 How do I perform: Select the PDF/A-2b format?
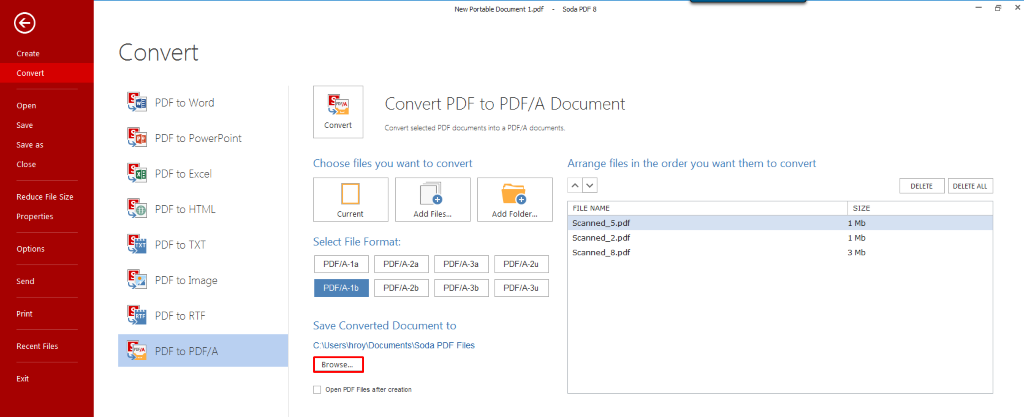point(401,288)
